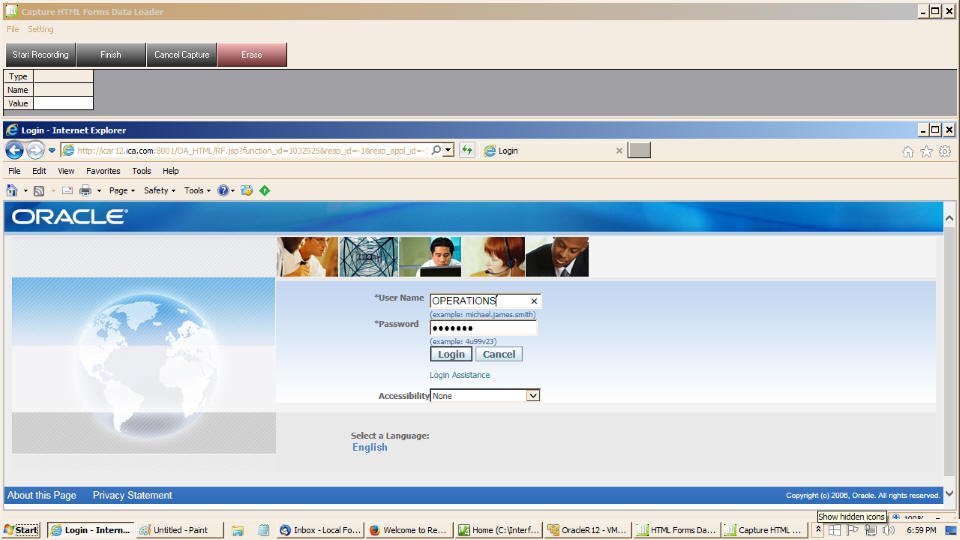Image resolution: width=960 pixels, height=540 pixels.
Task: Click the Login button
Action: pyautogui.click(x=451, y=354)
